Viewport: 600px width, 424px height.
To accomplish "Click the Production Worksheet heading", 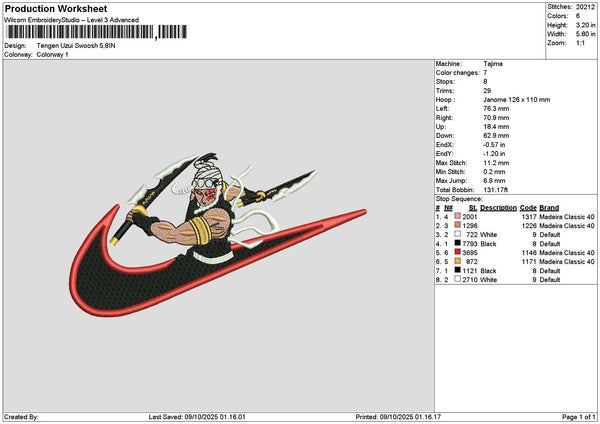I will (56, 8).
